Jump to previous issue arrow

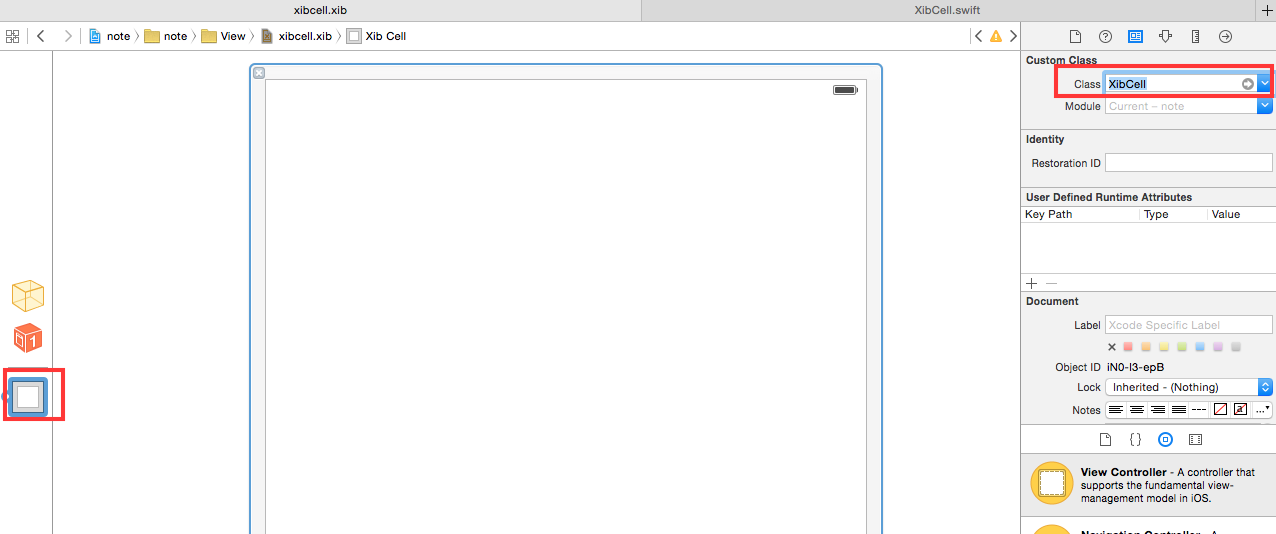coord(978,36)
